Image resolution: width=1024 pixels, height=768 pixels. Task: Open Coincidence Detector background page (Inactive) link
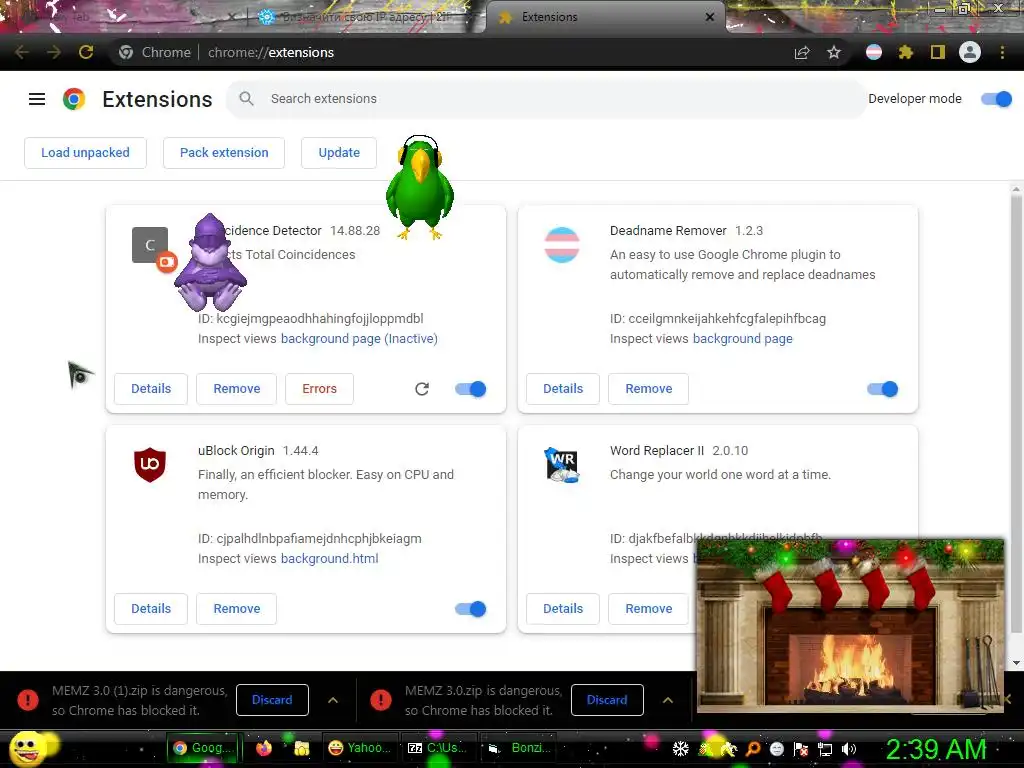tap(359, 339)
